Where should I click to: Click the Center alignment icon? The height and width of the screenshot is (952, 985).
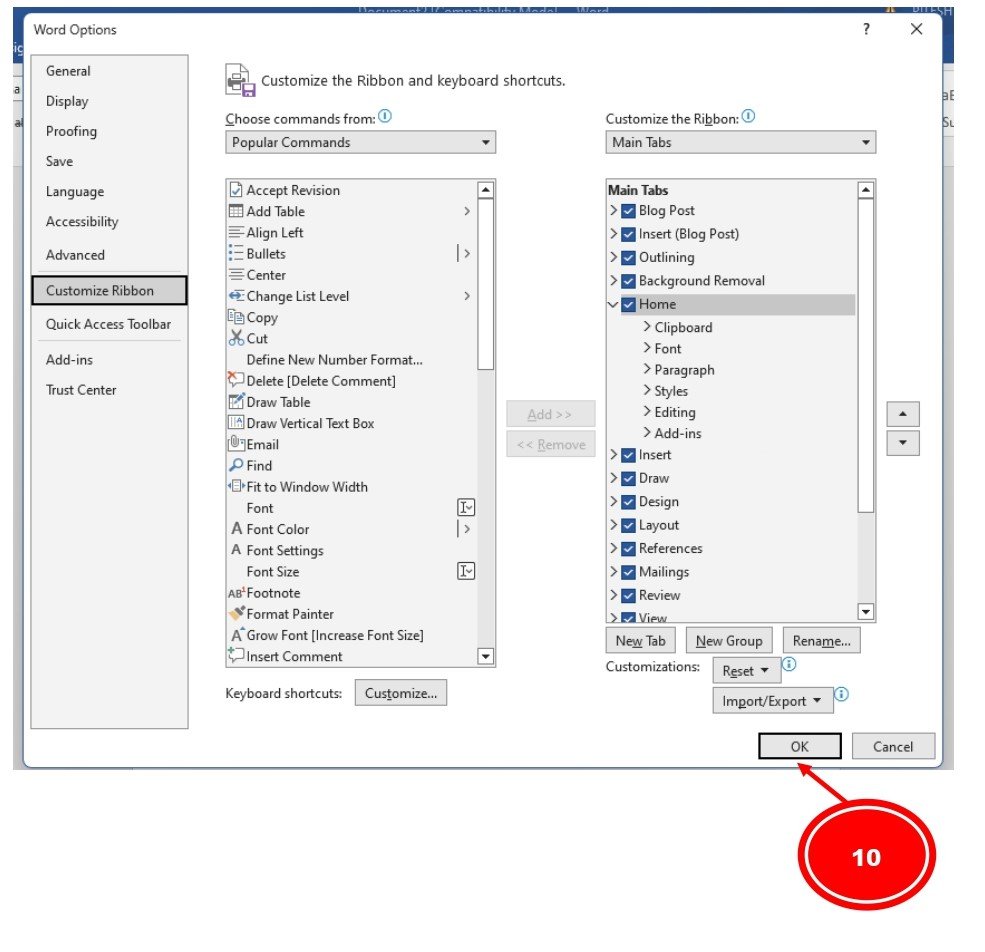pyautogui.click(x=236, y=275)
